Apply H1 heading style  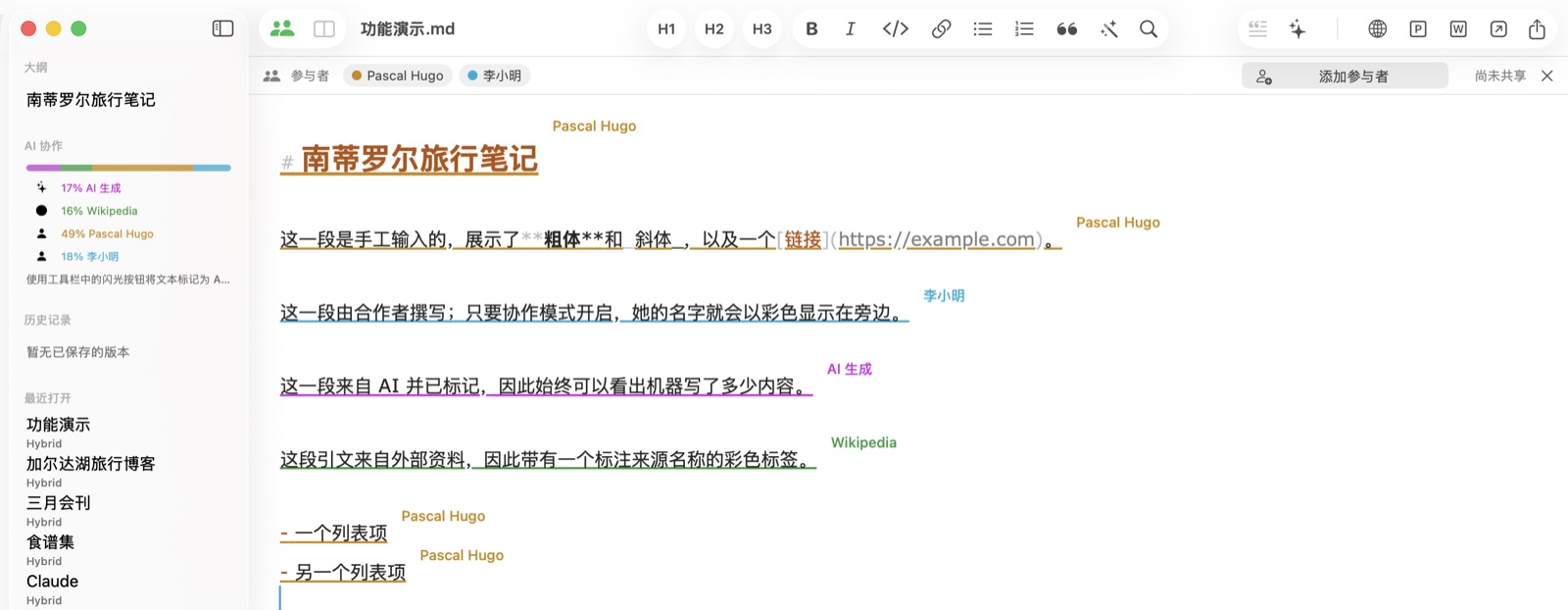pos(666,28)
